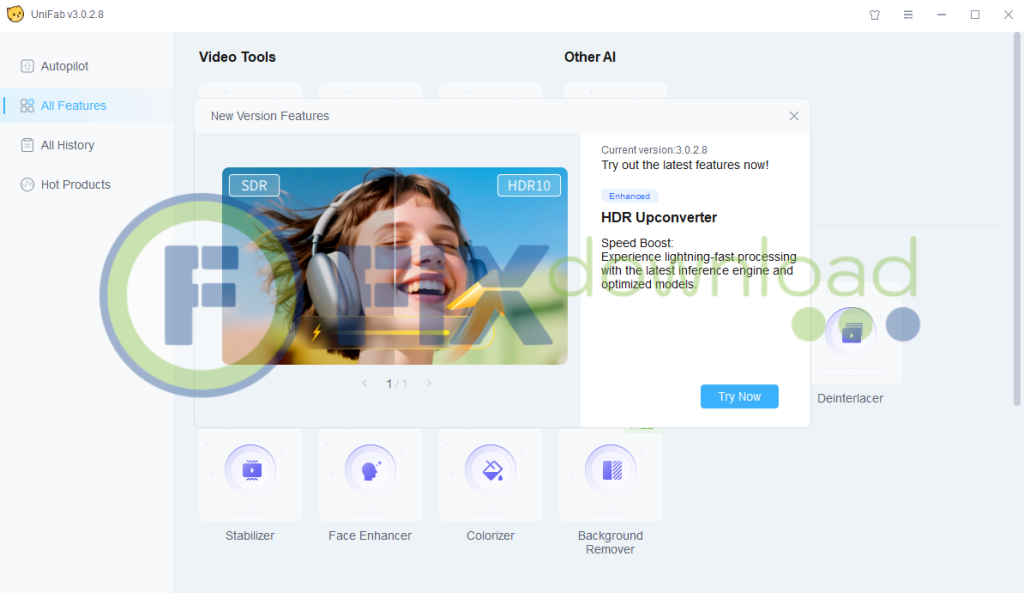Go to the previous feature slide
The height and width of the screenshot is (593, 1024).
(365, 384)
